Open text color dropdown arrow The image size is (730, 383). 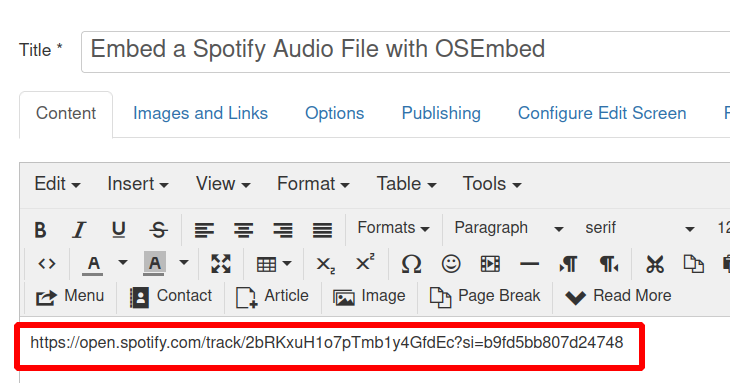[x=122, y=263]
